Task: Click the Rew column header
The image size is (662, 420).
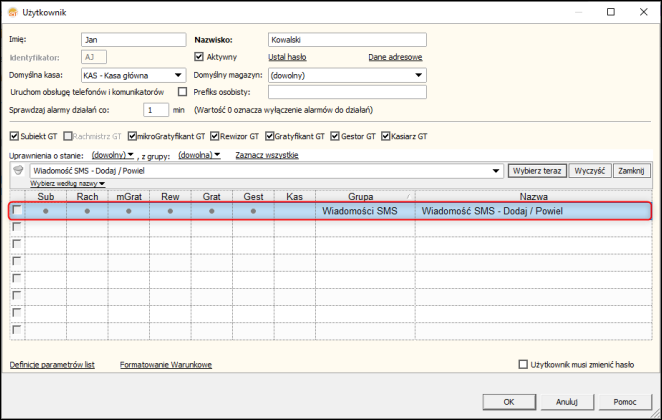Action: click(170, 196)
